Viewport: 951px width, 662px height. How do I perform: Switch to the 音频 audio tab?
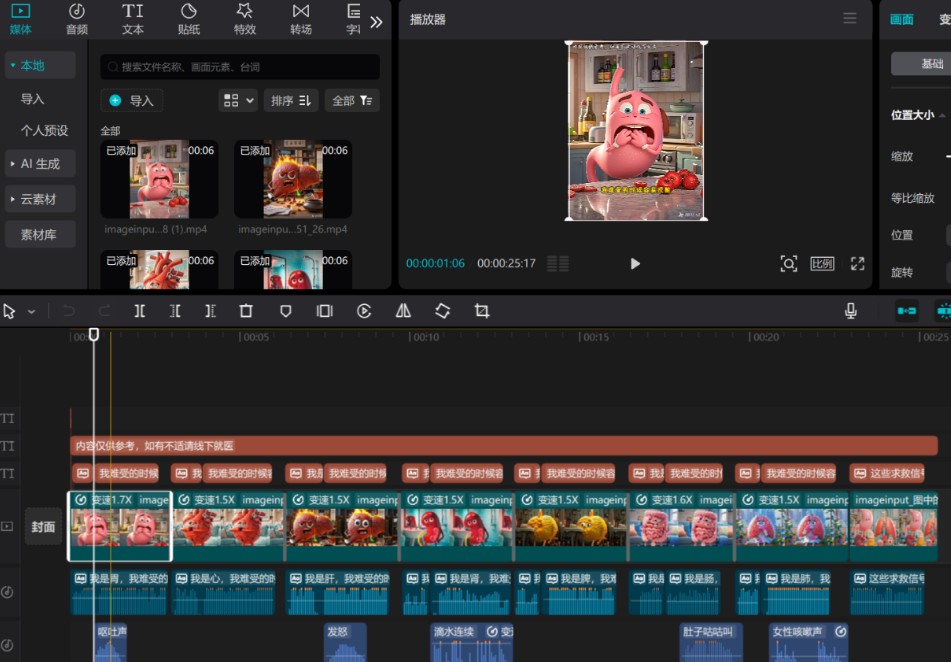(x=77, y=18)
